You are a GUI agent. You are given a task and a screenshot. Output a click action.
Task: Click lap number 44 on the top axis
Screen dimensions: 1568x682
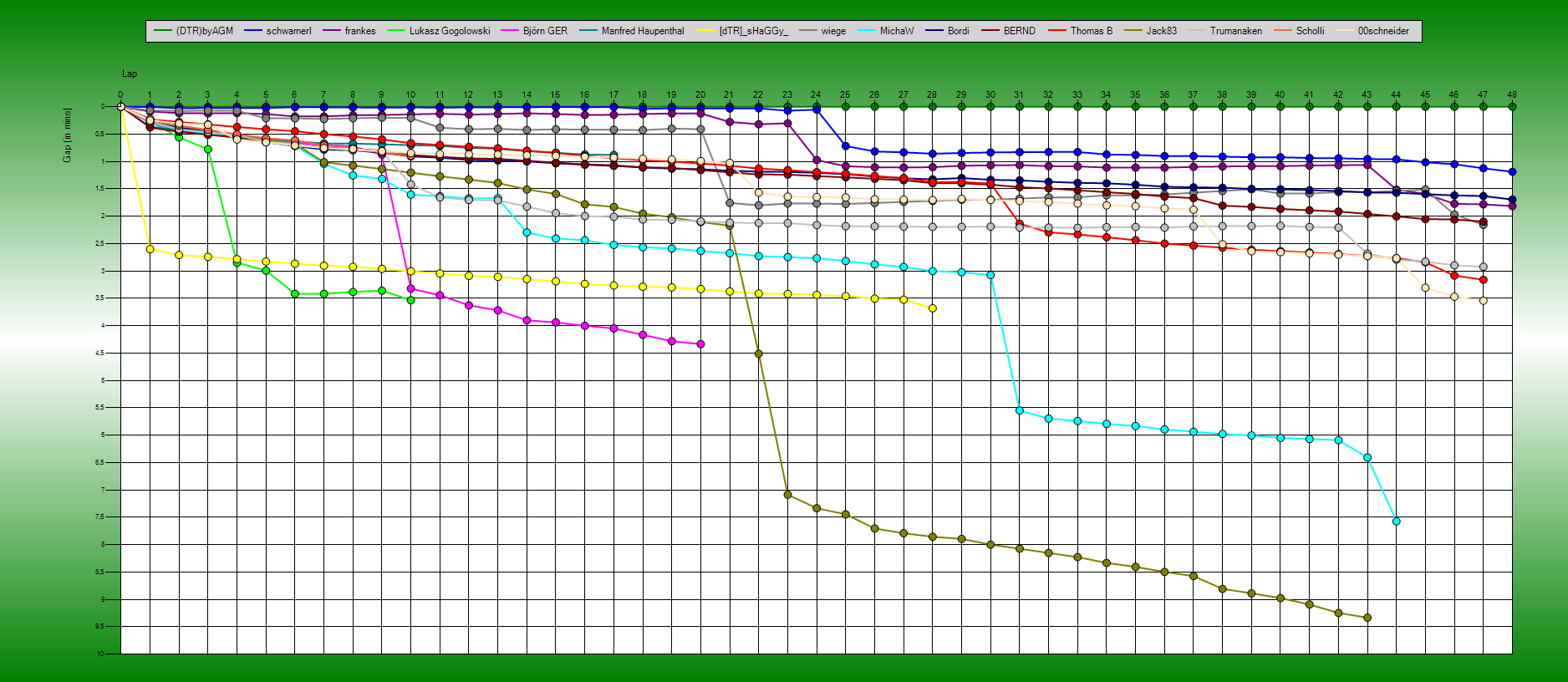click(1396, 94)
